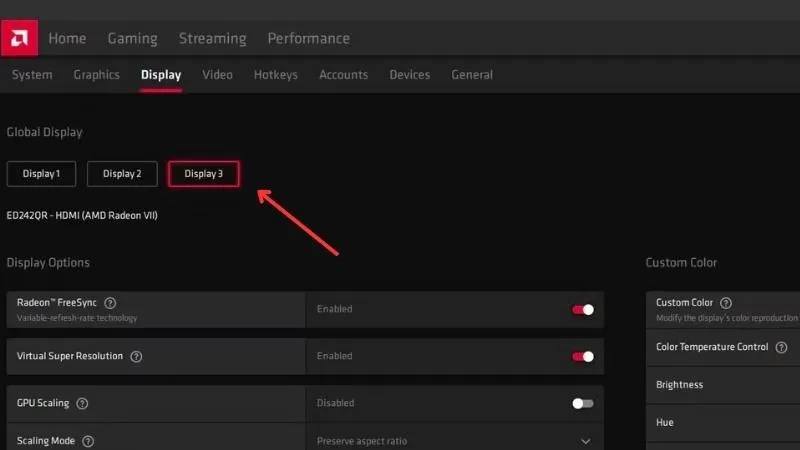Select the Display 2 button
The height and width of the screenshot is (450, 800).
point(122,174)
